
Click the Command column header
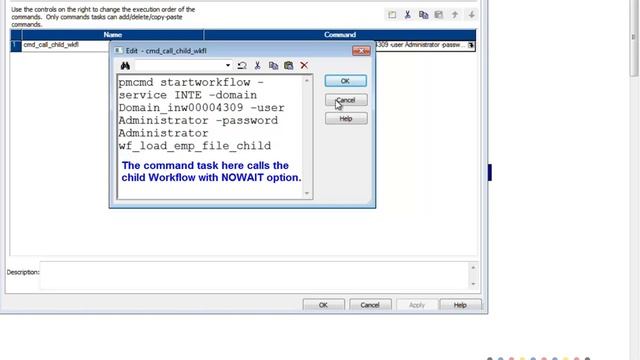click(x=340, y=35)
